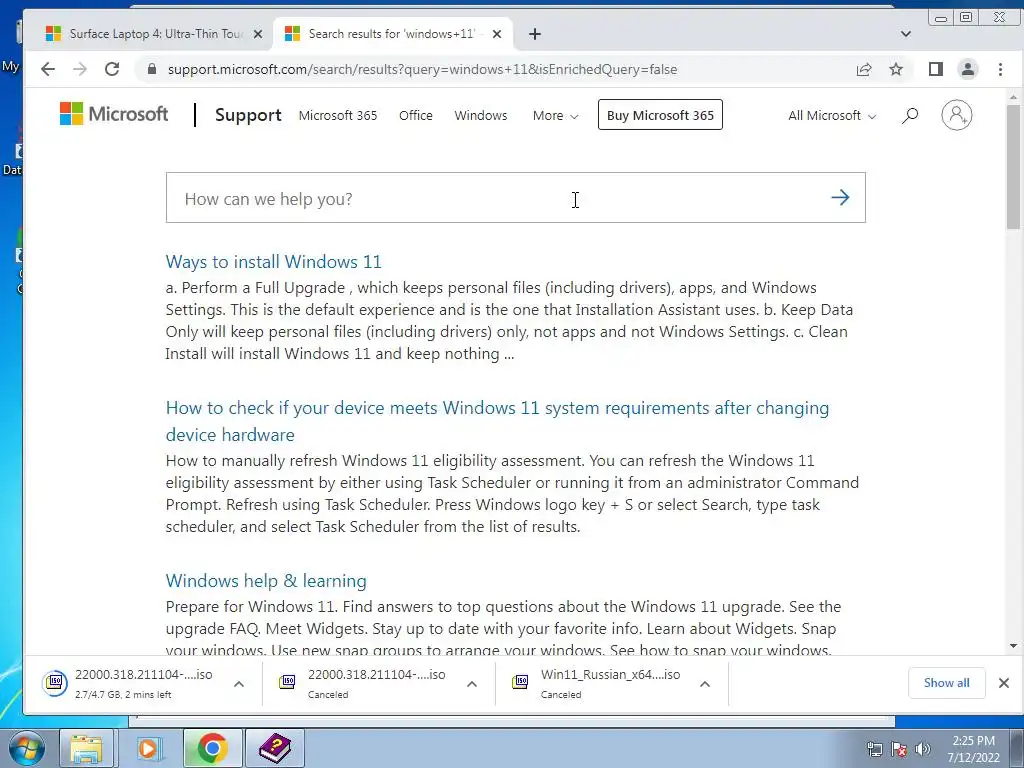Close the Surface Laptop 4 tab
This screenshot has height=768, width=1024.
point(258,34)
